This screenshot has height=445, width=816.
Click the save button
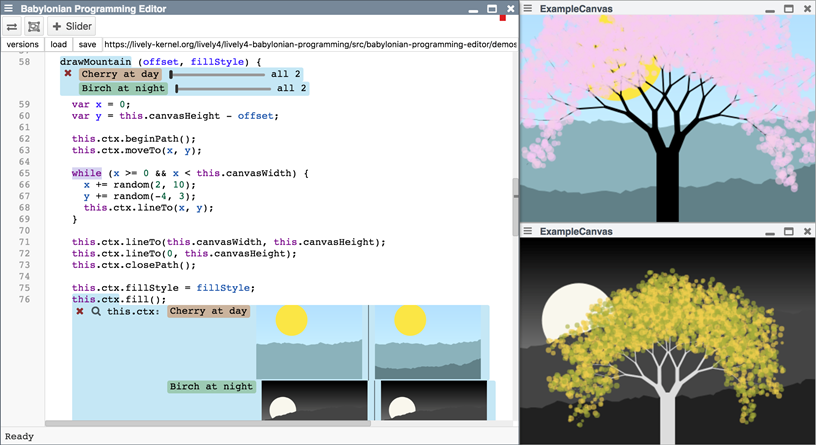point(88,44)
